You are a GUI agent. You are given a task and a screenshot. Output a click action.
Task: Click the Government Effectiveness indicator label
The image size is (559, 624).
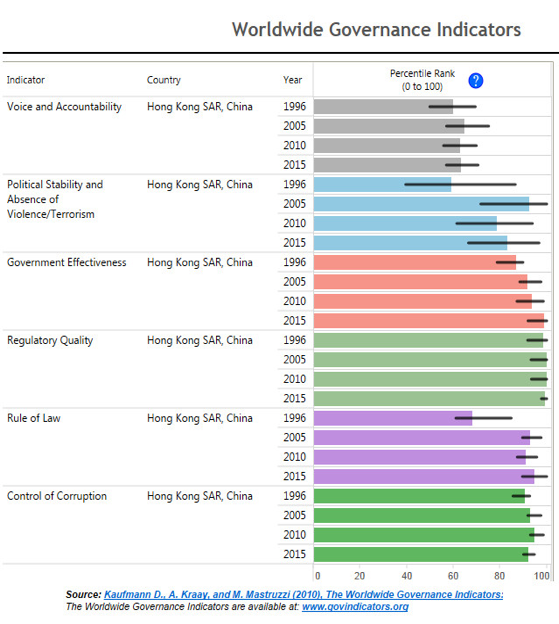click(66, 262)
